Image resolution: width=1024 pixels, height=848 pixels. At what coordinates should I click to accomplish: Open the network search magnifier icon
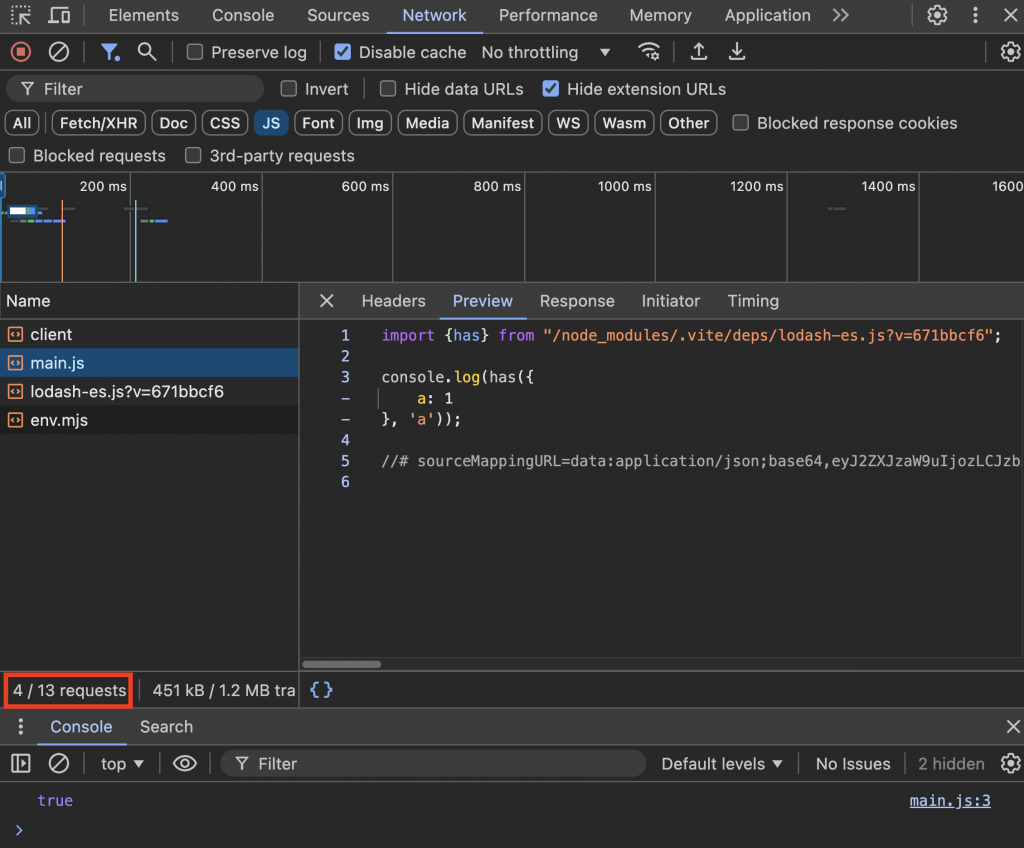point(147,52)
